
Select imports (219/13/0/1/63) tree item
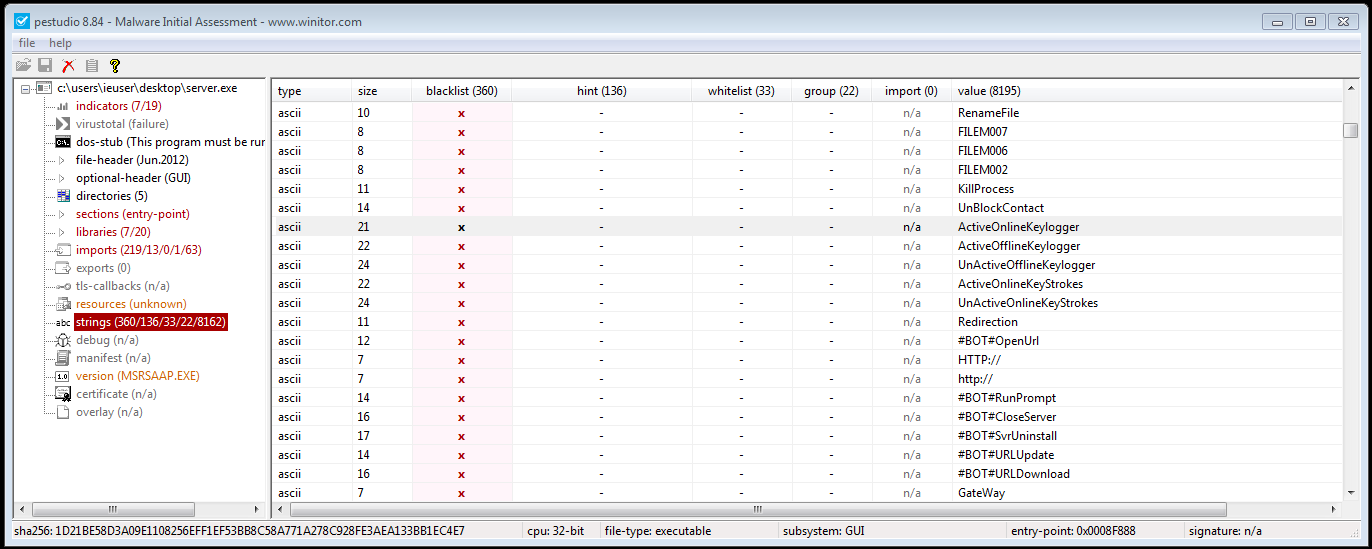pyautogui.click(x=138, y=250)
